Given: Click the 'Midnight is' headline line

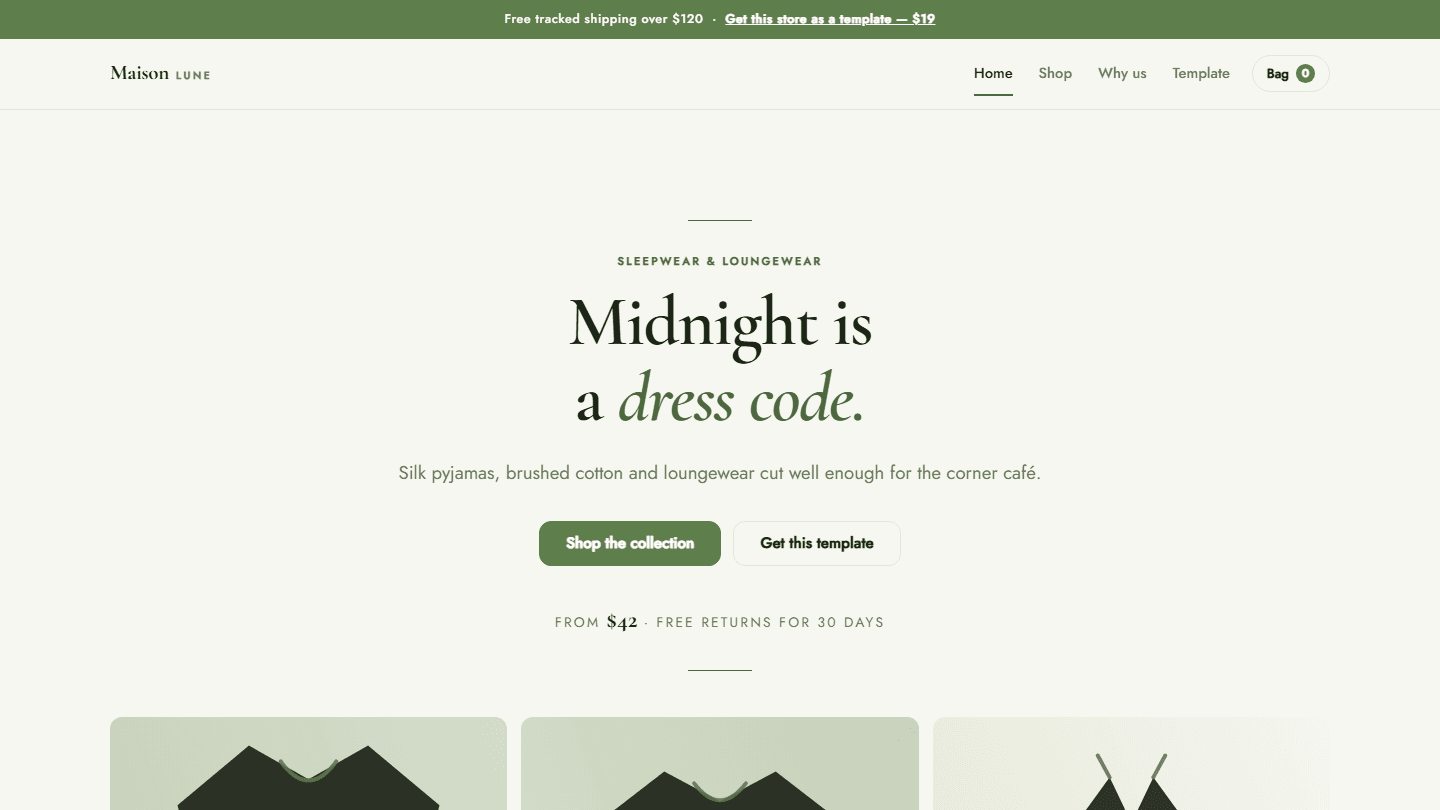Looking at the screenshot, I should [x=720, y=323].
